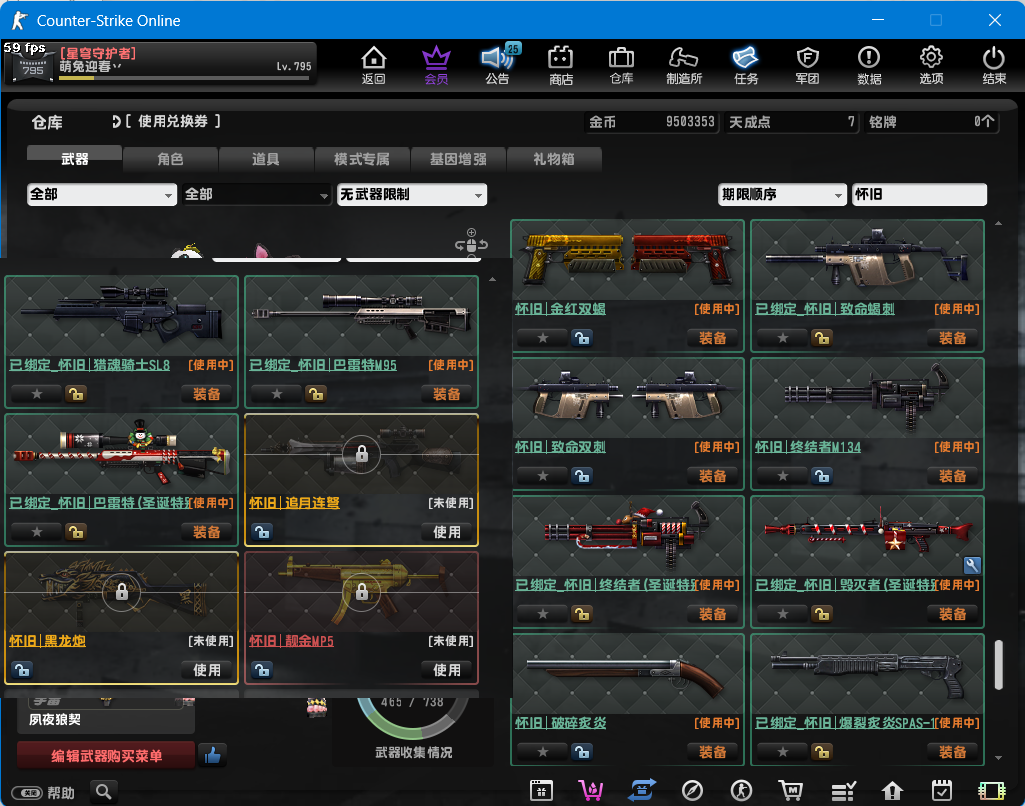This screenshot has width=1025, height=806.
Task: Open the 数据 stats icon
Action: (x=869, y=65)
